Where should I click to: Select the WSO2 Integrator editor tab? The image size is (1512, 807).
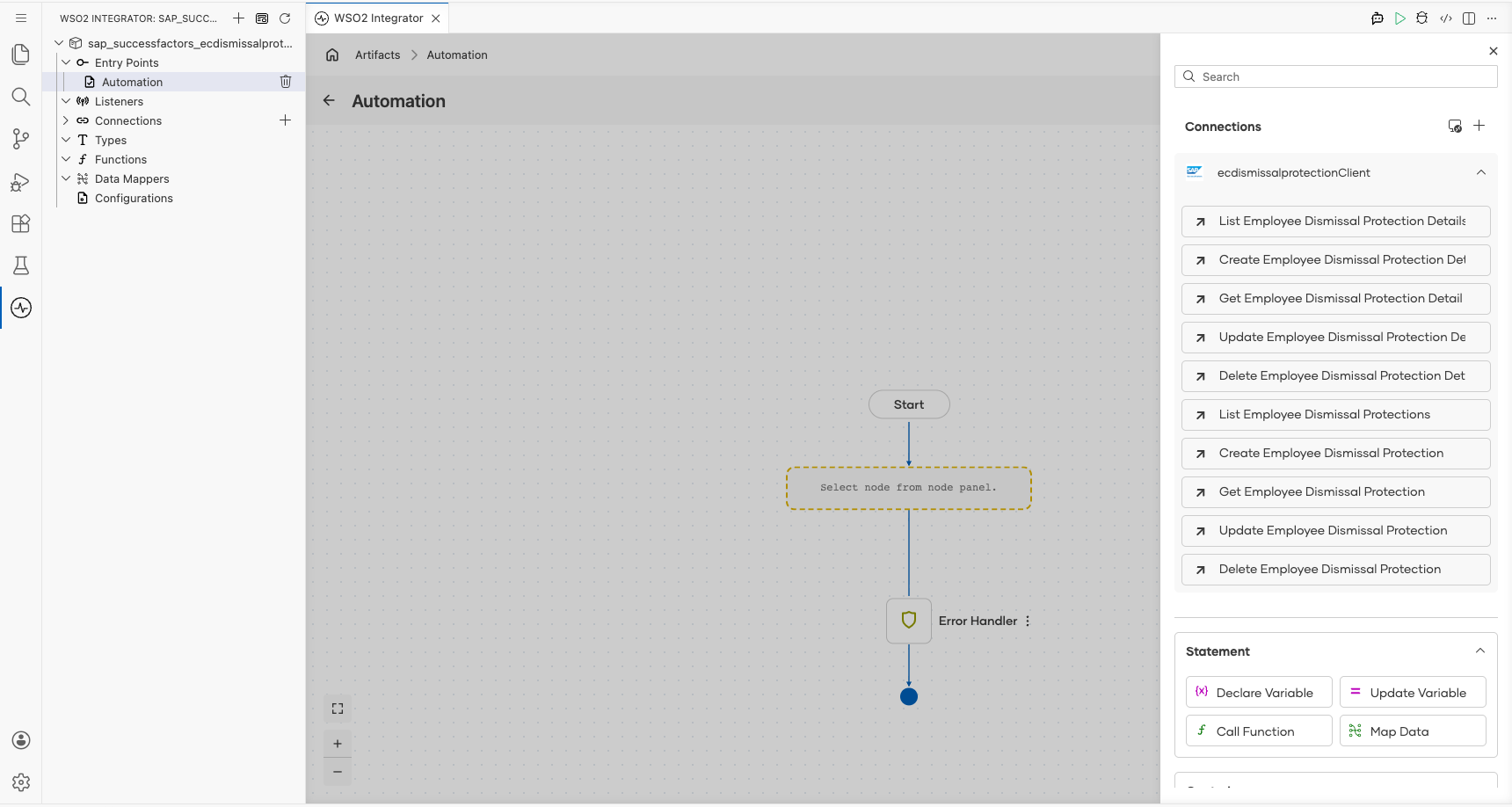coord(377,18)
